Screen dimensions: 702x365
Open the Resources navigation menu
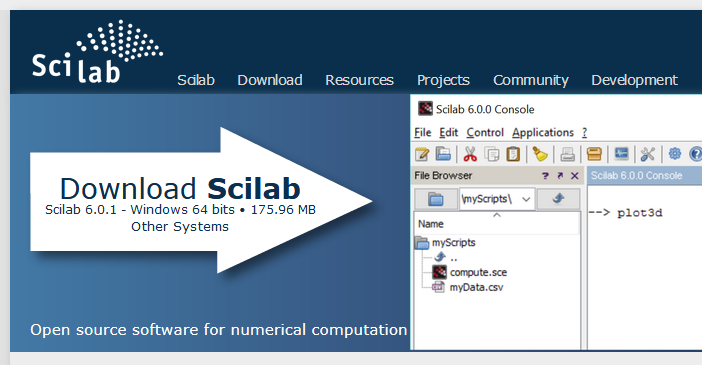[359, 80]
